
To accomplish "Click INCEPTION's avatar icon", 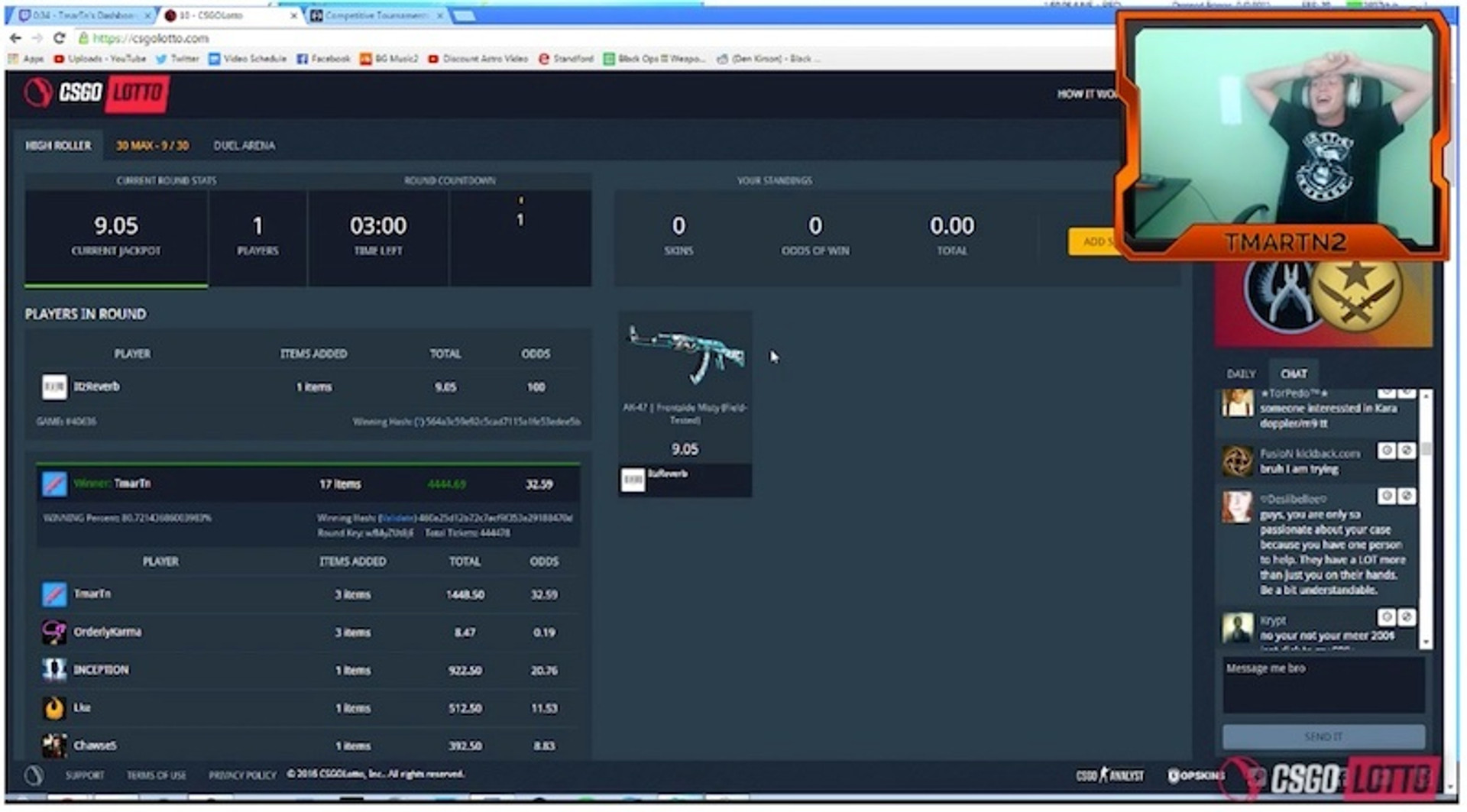I will coord(53,670).
